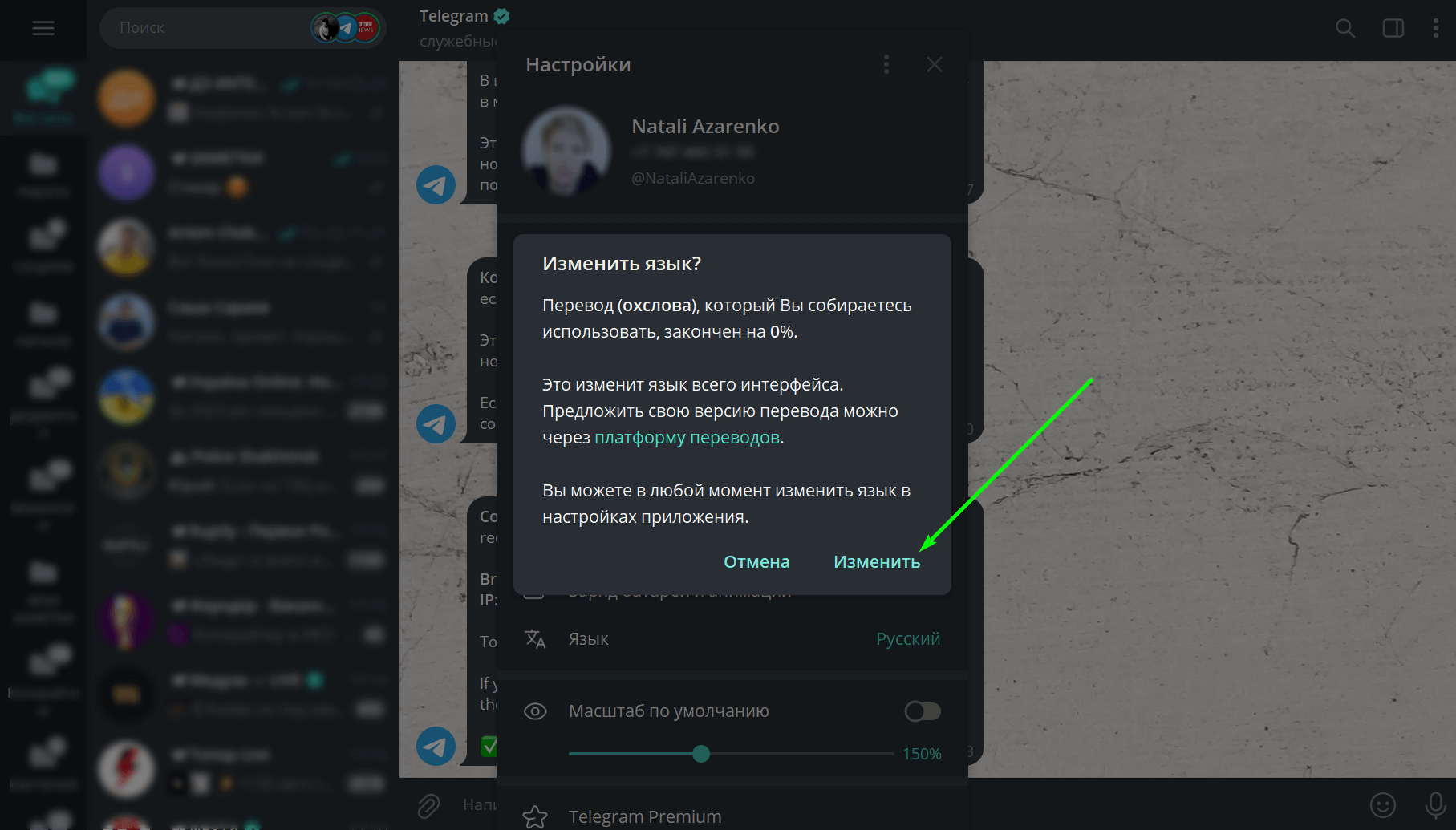Open the hamburger main menu
The height and width of the screenshot is (830, 1456).
pyautogui.click(x=43, y=29)
